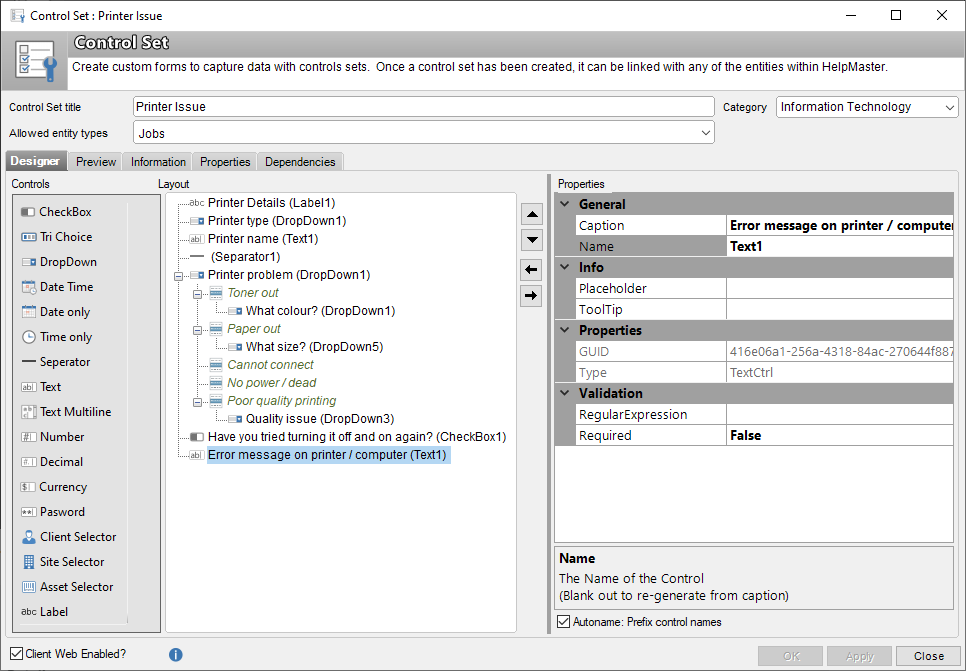Select the CheckBox control

(x=60, y=211)
